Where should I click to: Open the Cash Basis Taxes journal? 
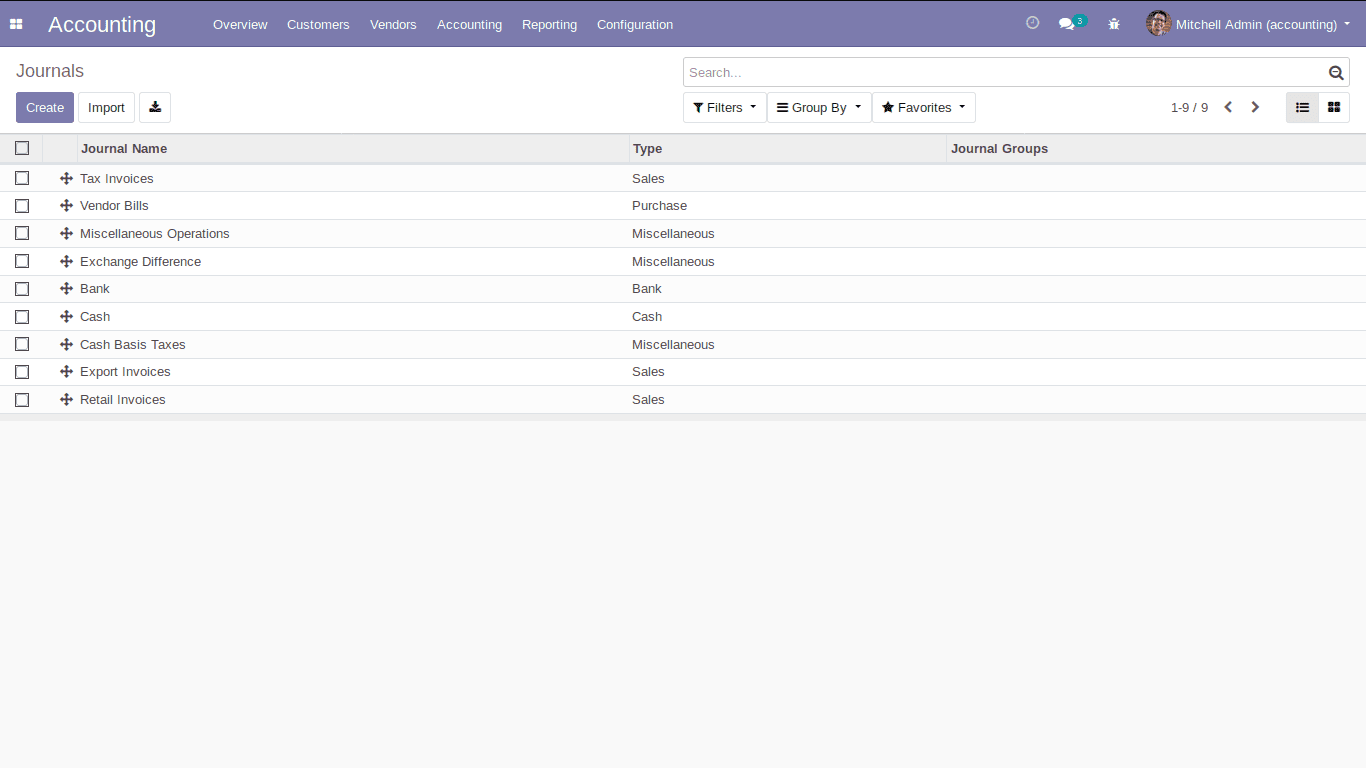[133, 344]
